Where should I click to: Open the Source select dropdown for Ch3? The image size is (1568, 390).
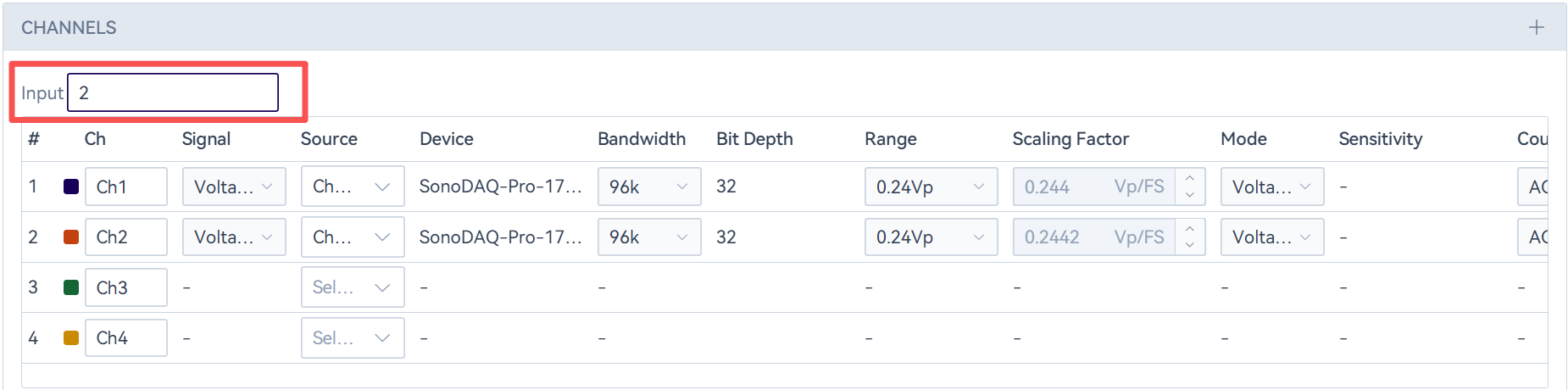(x=353, y=287)
